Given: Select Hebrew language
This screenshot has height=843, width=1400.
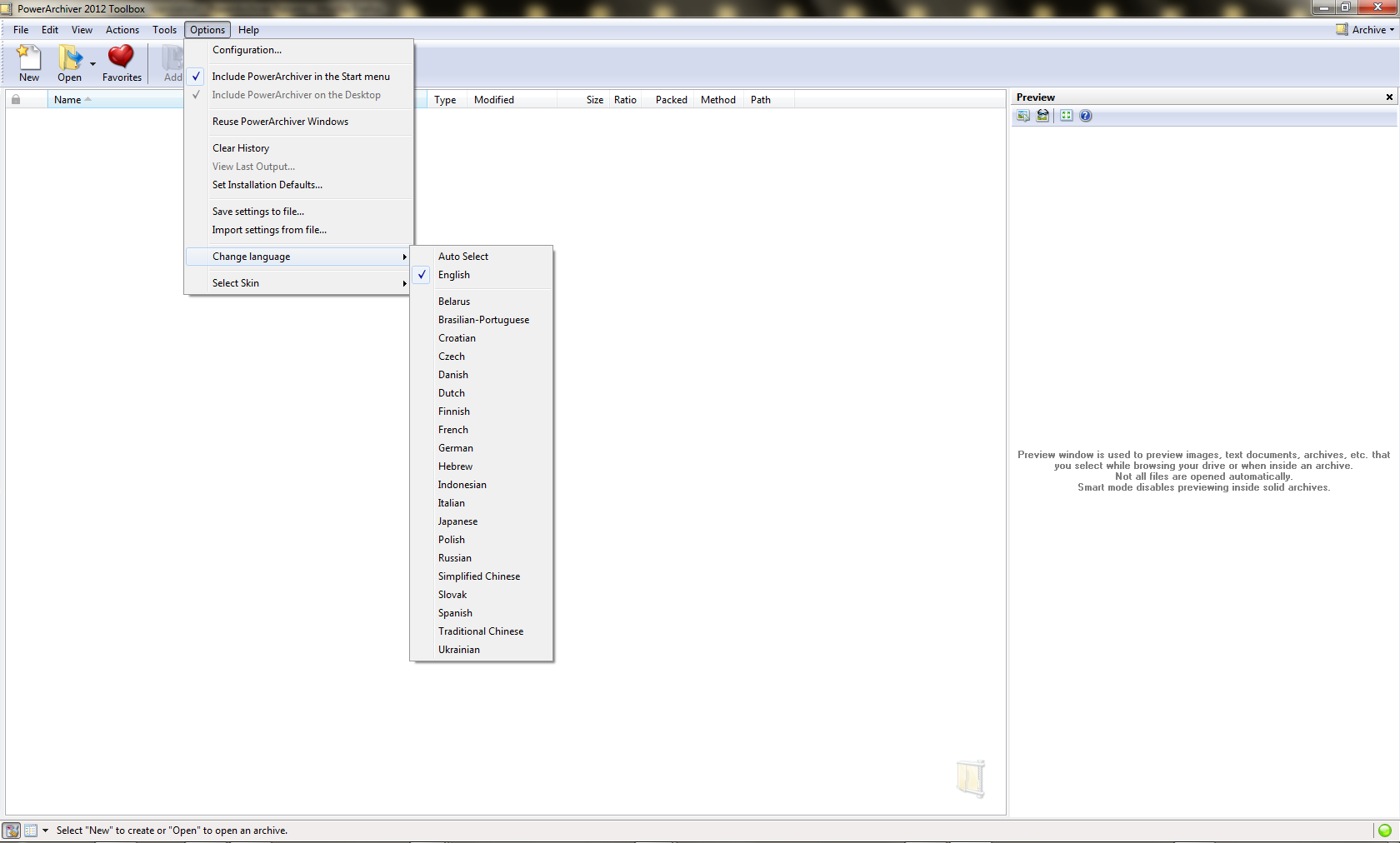Looking at the screenshot, I should pos(482,466).
